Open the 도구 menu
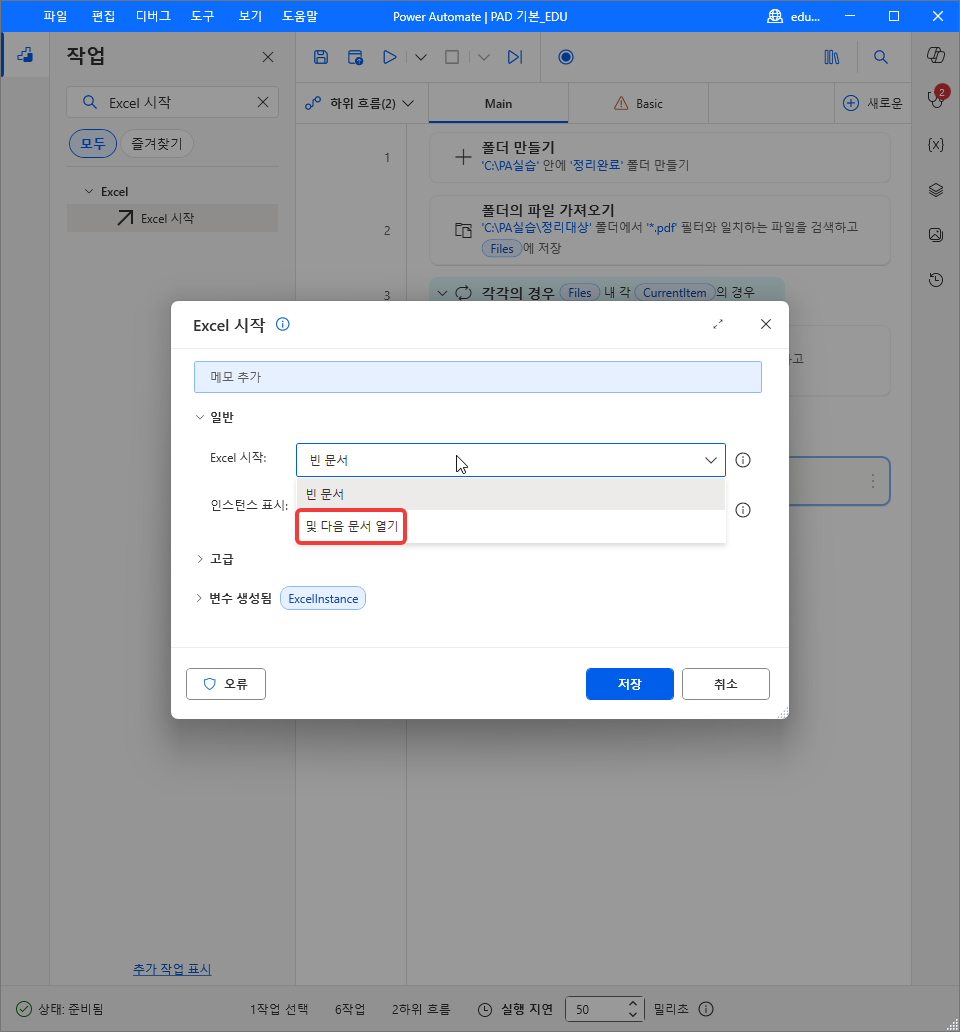Image resolution: width=960 pixels, height=1032 pixels. [203, 16]
